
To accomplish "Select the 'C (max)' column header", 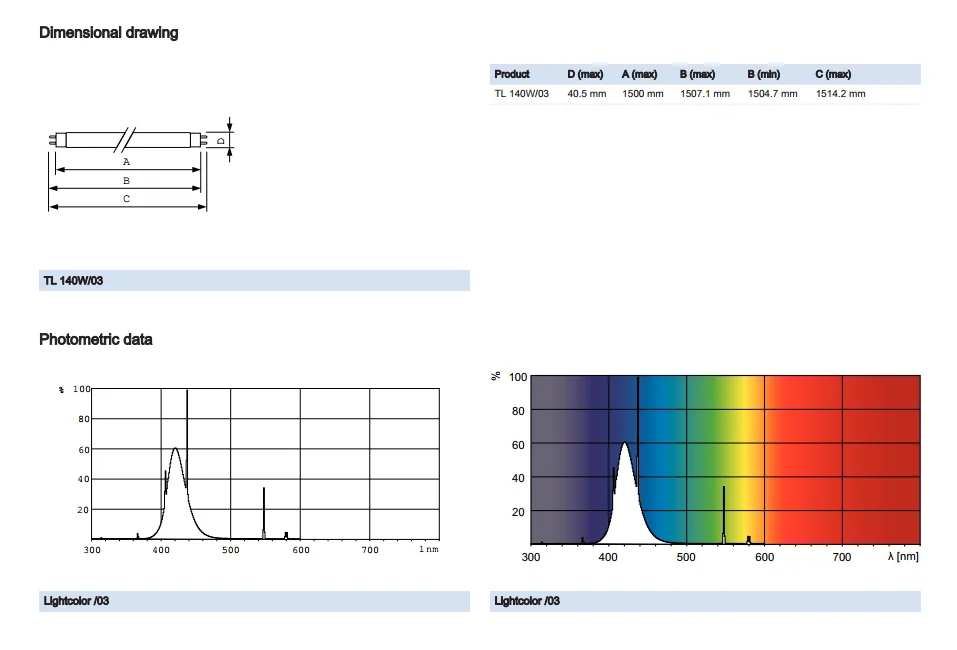I will 833,74.
